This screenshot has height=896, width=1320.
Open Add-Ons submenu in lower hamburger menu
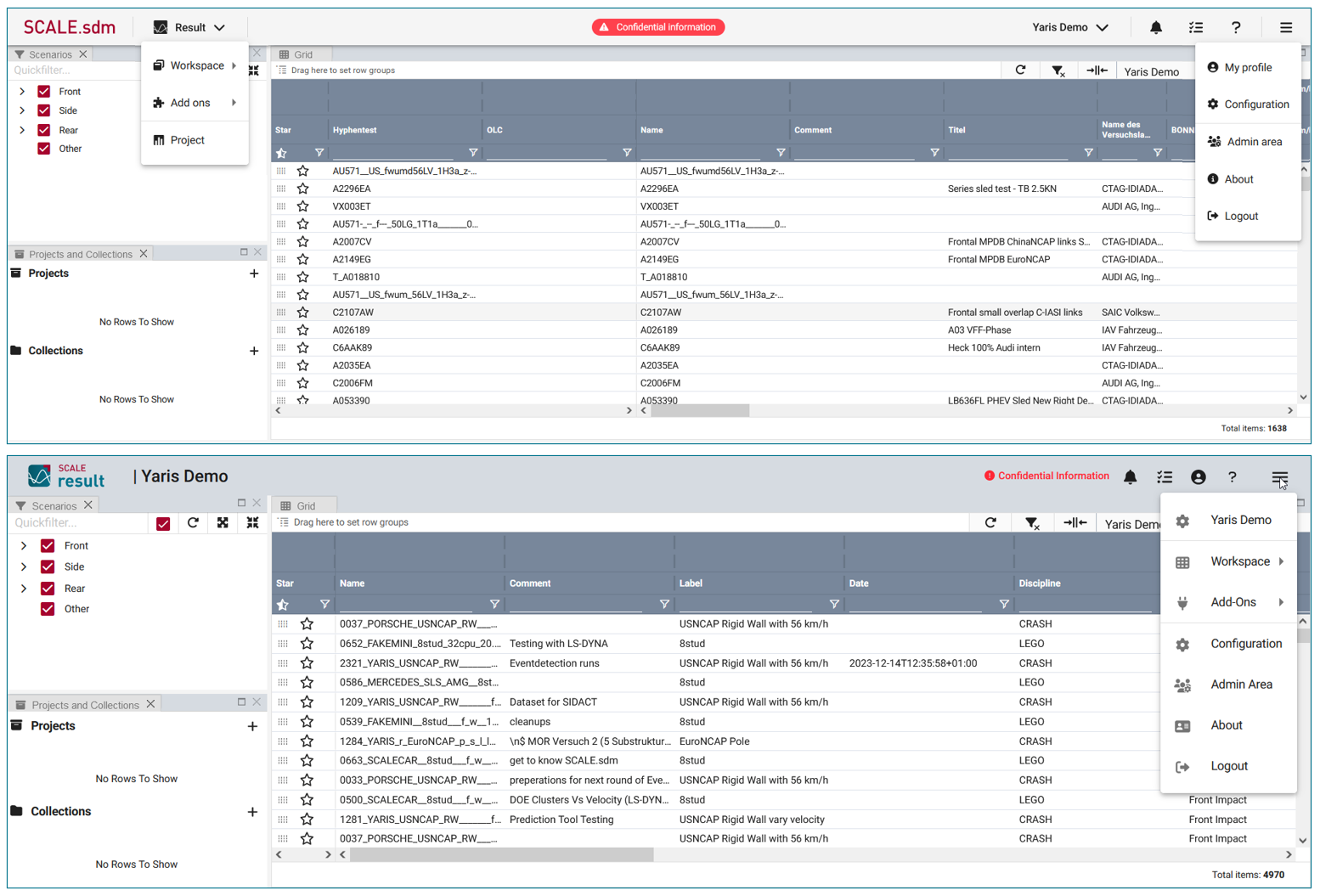tap(1228, 602)
